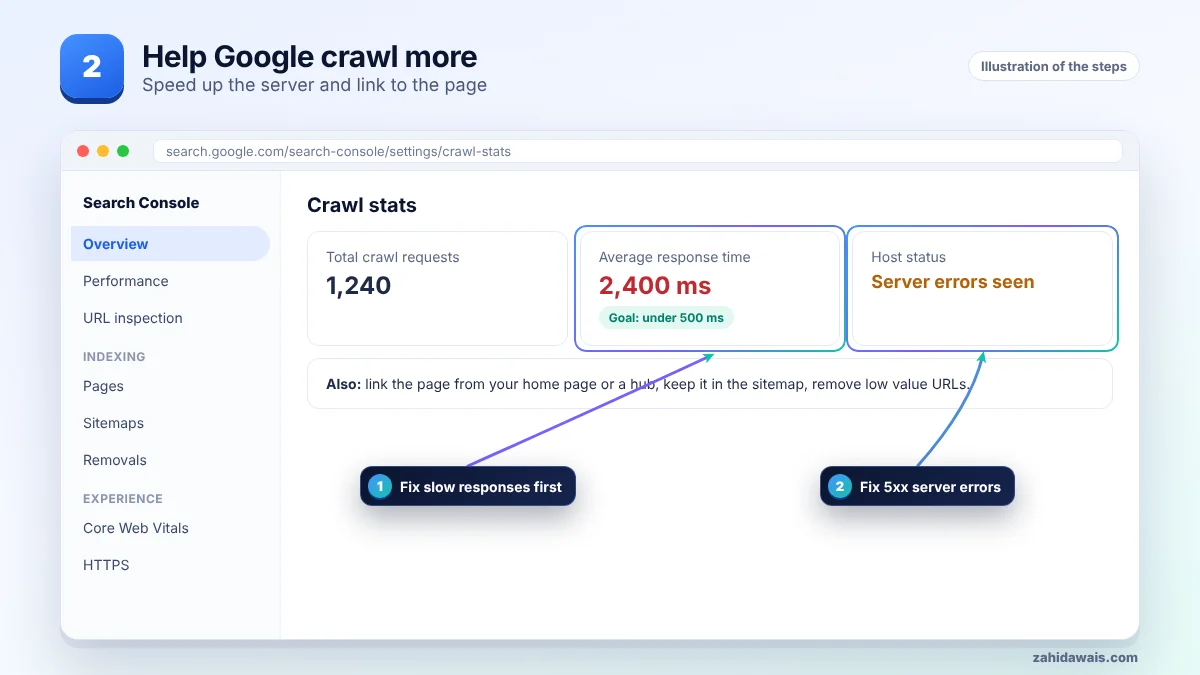Click the green maximize window dot
The width and height of the screenshot is (1200, 675).
pyautogui.click(x=123, y=151)
